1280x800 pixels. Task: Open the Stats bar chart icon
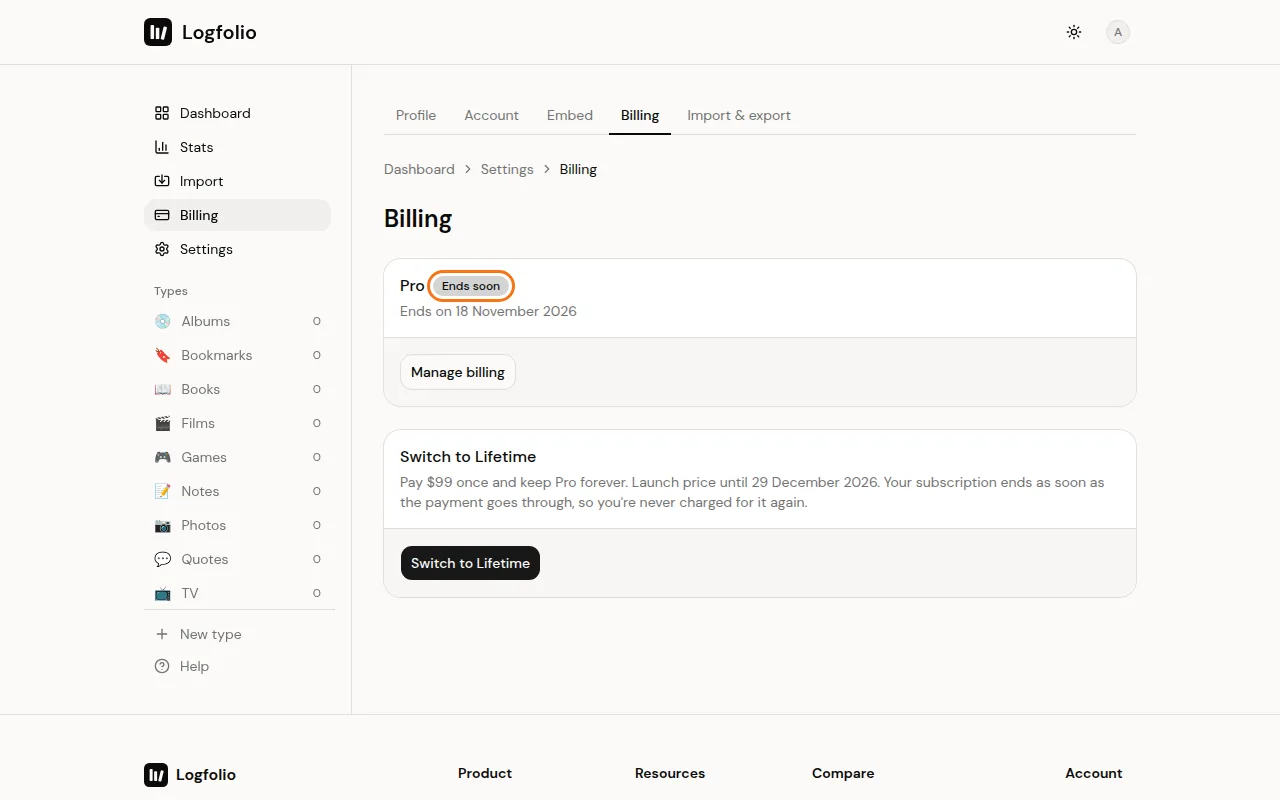tap(162, 147)
